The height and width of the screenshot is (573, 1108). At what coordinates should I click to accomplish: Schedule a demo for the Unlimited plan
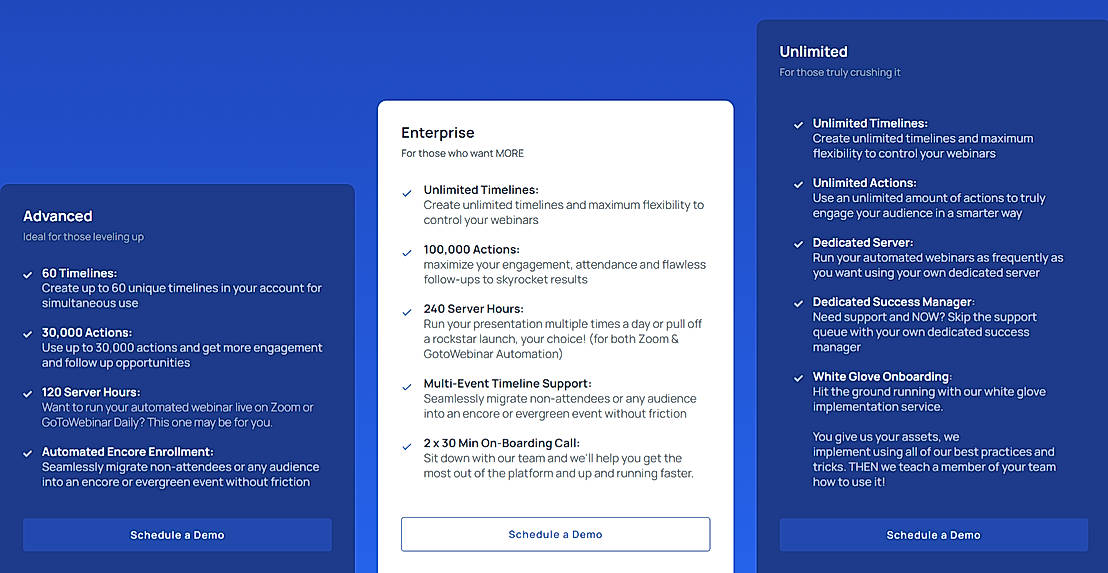pos(933,535)
